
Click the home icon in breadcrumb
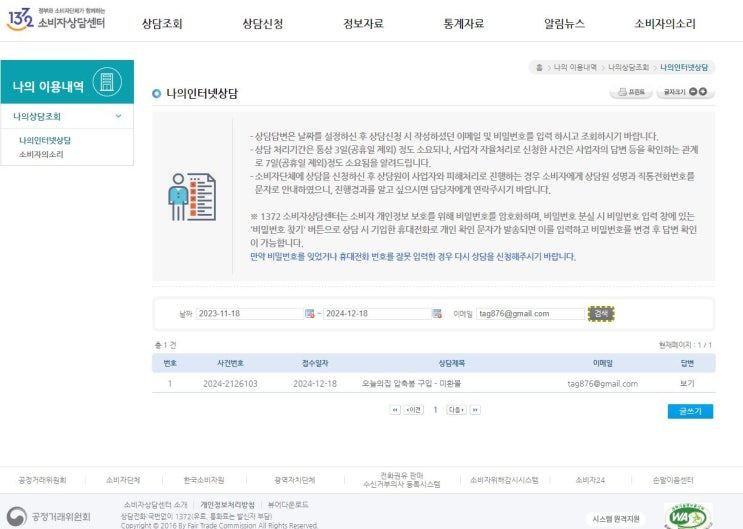(539, 67)
